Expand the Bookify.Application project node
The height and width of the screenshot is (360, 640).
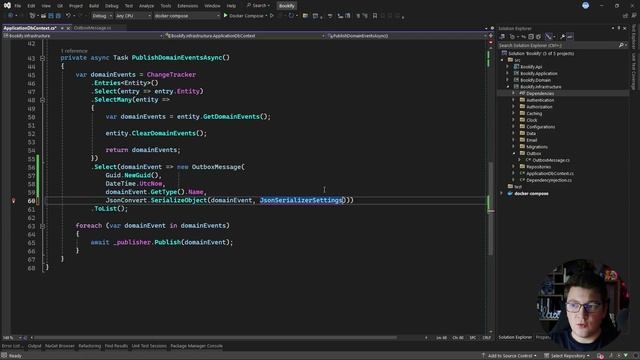(x=508, y=73)
